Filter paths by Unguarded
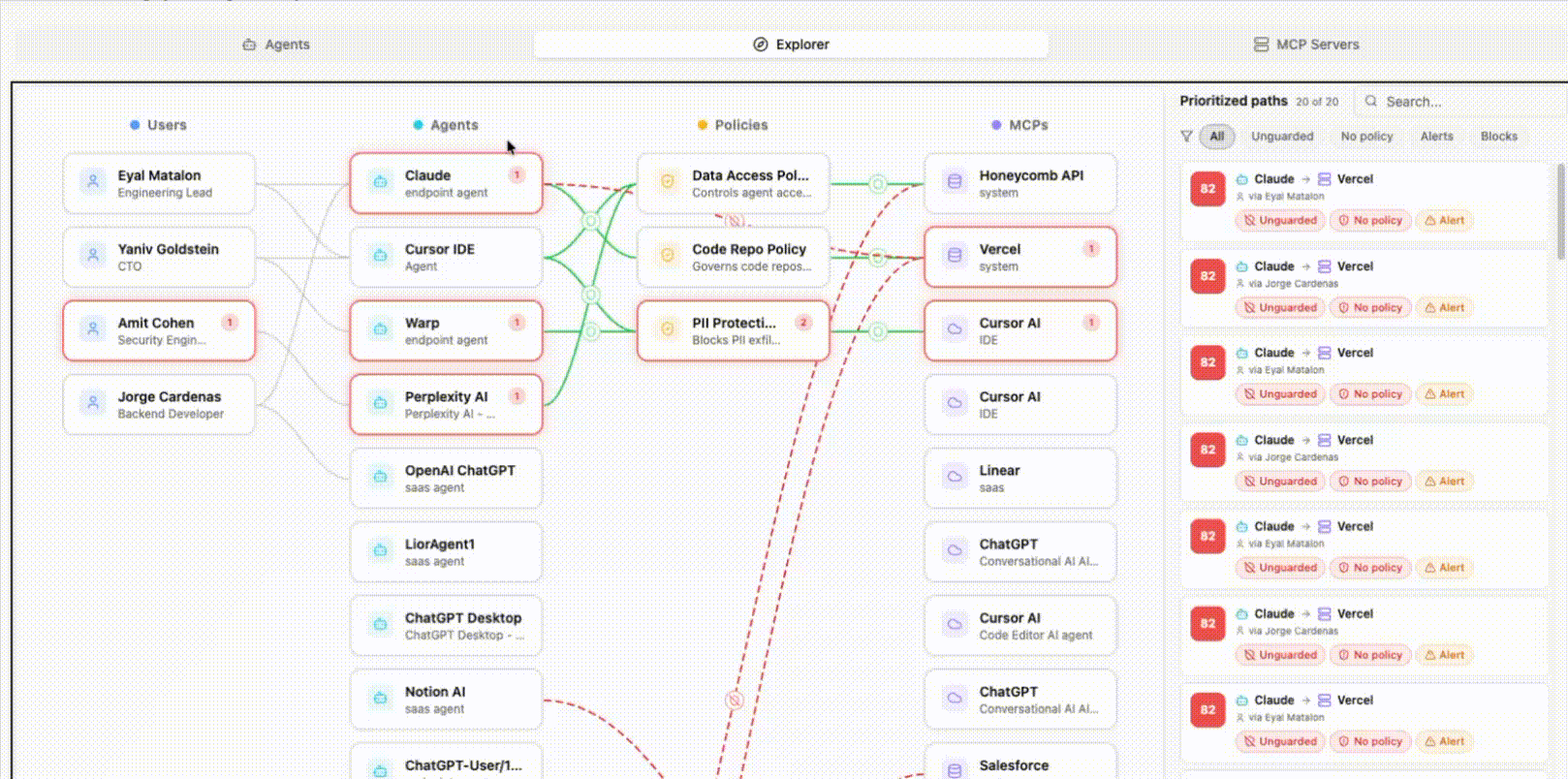This screenshot has height=779, width=1568. click(x=1282, y=137)
